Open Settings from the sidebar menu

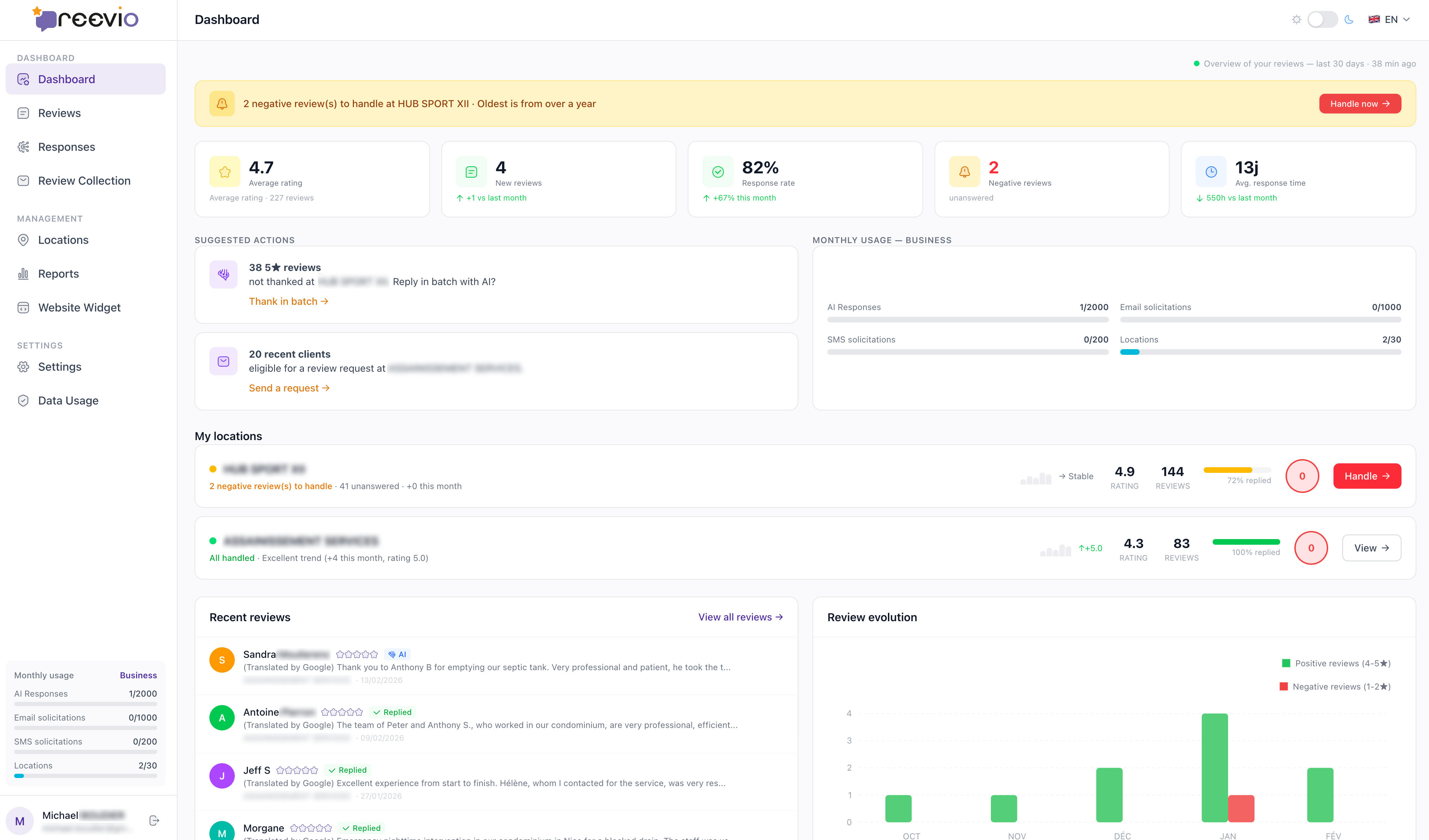(x=60, y=367)
